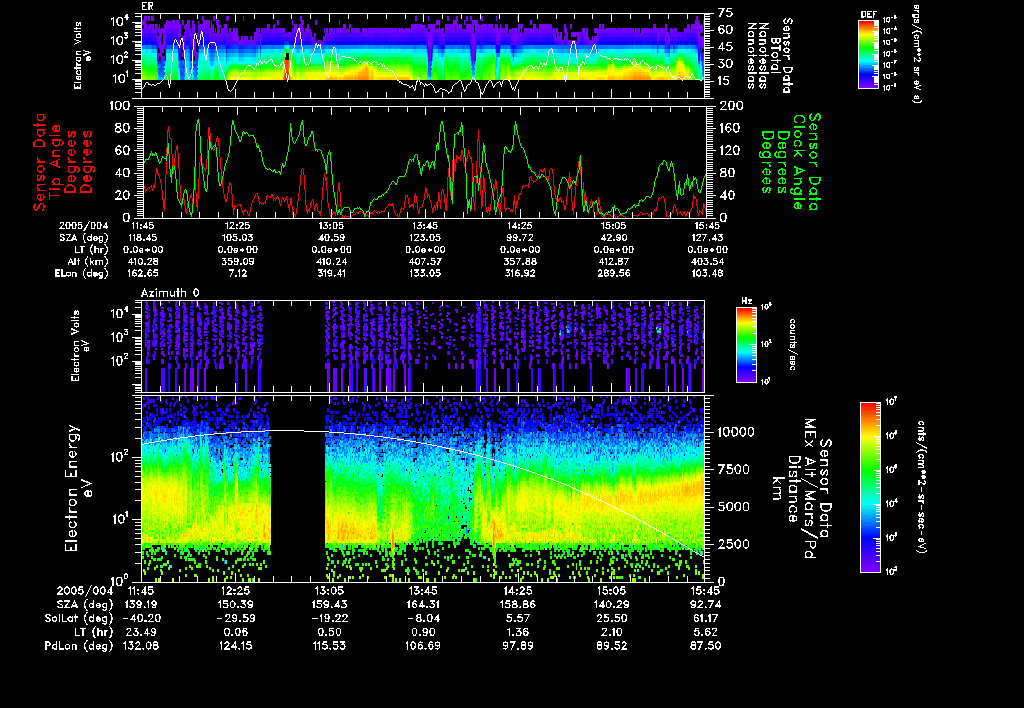Select SZA value 40.59
The height and width of the screenshot is (708, 1024).
[x=330, y=238]
